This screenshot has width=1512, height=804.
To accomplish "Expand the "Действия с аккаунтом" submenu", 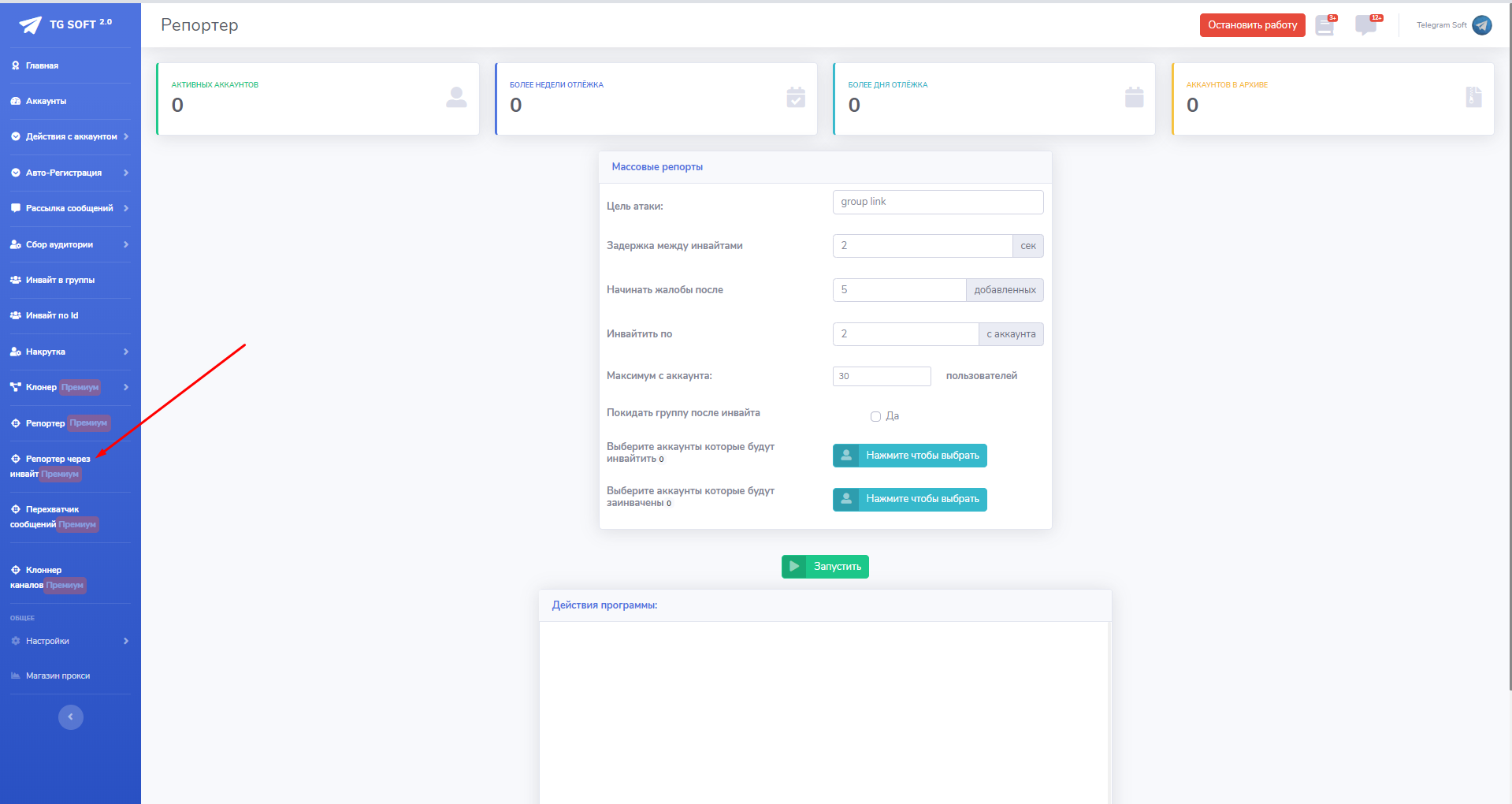I will (x=70, y=137).
